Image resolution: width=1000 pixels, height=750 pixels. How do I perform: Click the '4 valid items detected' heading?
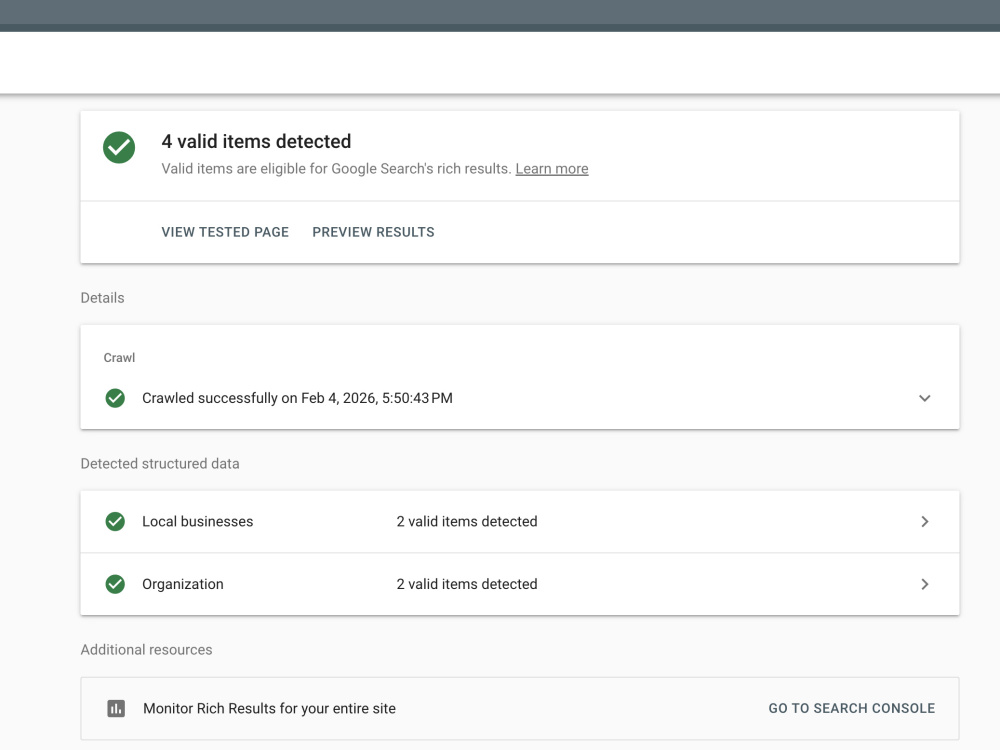(256, 141)
